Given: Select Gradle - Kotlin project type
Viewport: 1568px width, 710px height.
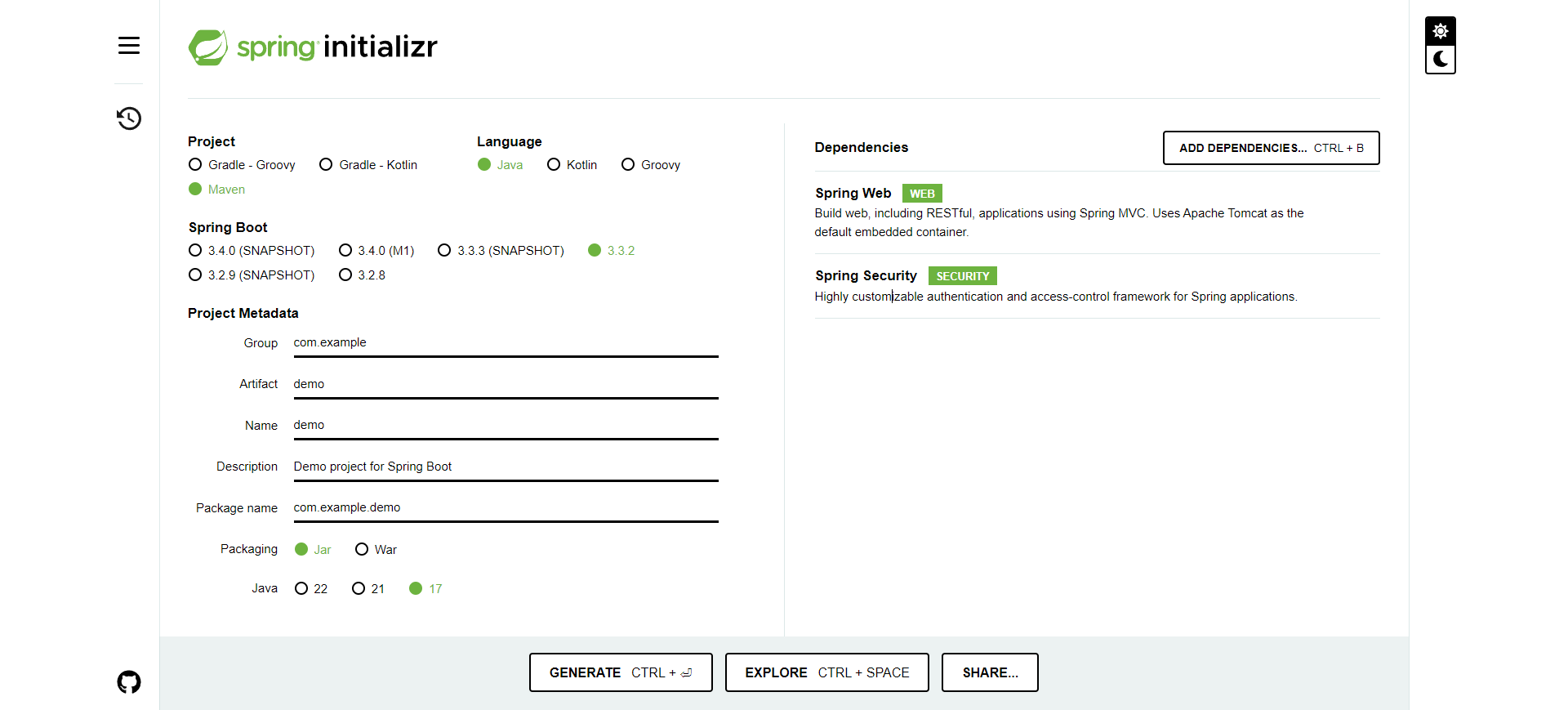Looking at the screenshot, I should [368, 165].
